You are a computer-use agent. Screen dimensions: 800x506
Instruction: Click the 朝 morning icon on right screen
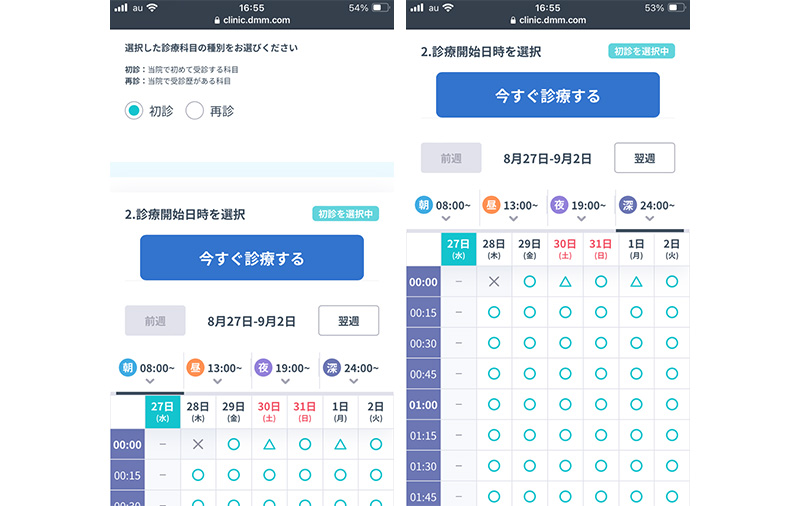pos(424,204)
